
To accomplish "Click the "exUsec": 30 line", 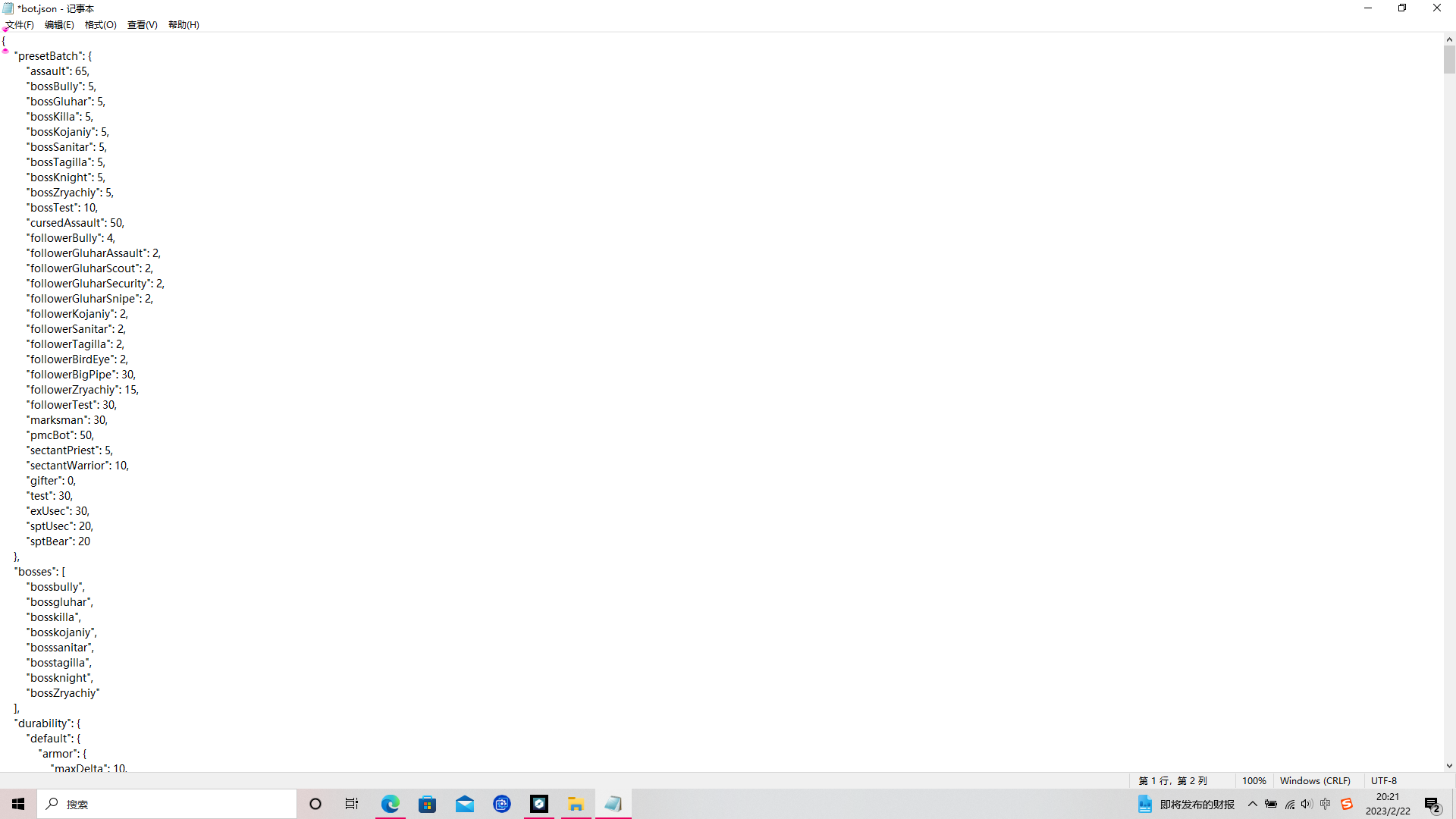I will point(58,511).
